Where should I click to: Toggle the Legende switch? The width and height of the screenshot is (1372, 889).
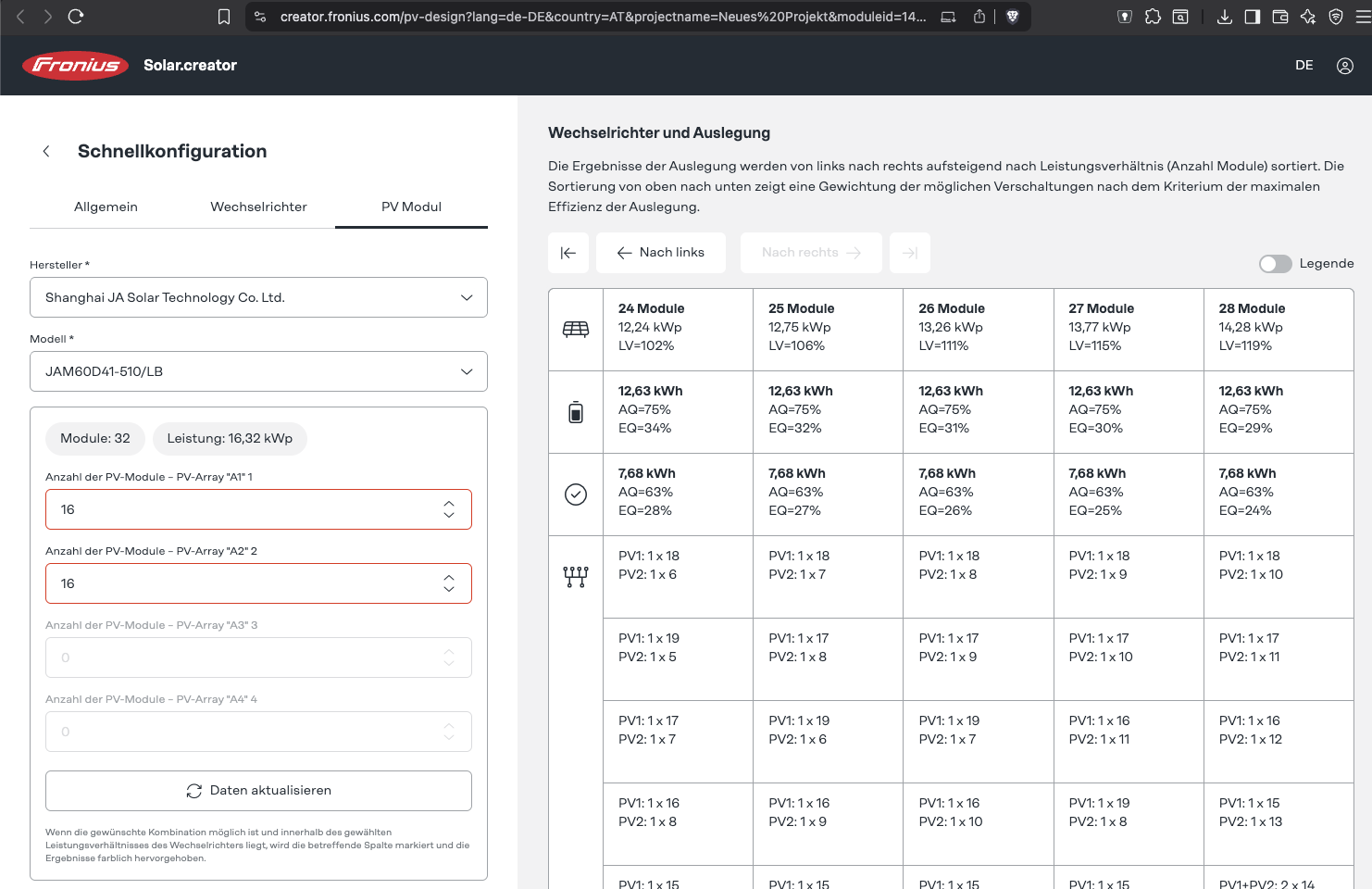(x=1275, y=264)
